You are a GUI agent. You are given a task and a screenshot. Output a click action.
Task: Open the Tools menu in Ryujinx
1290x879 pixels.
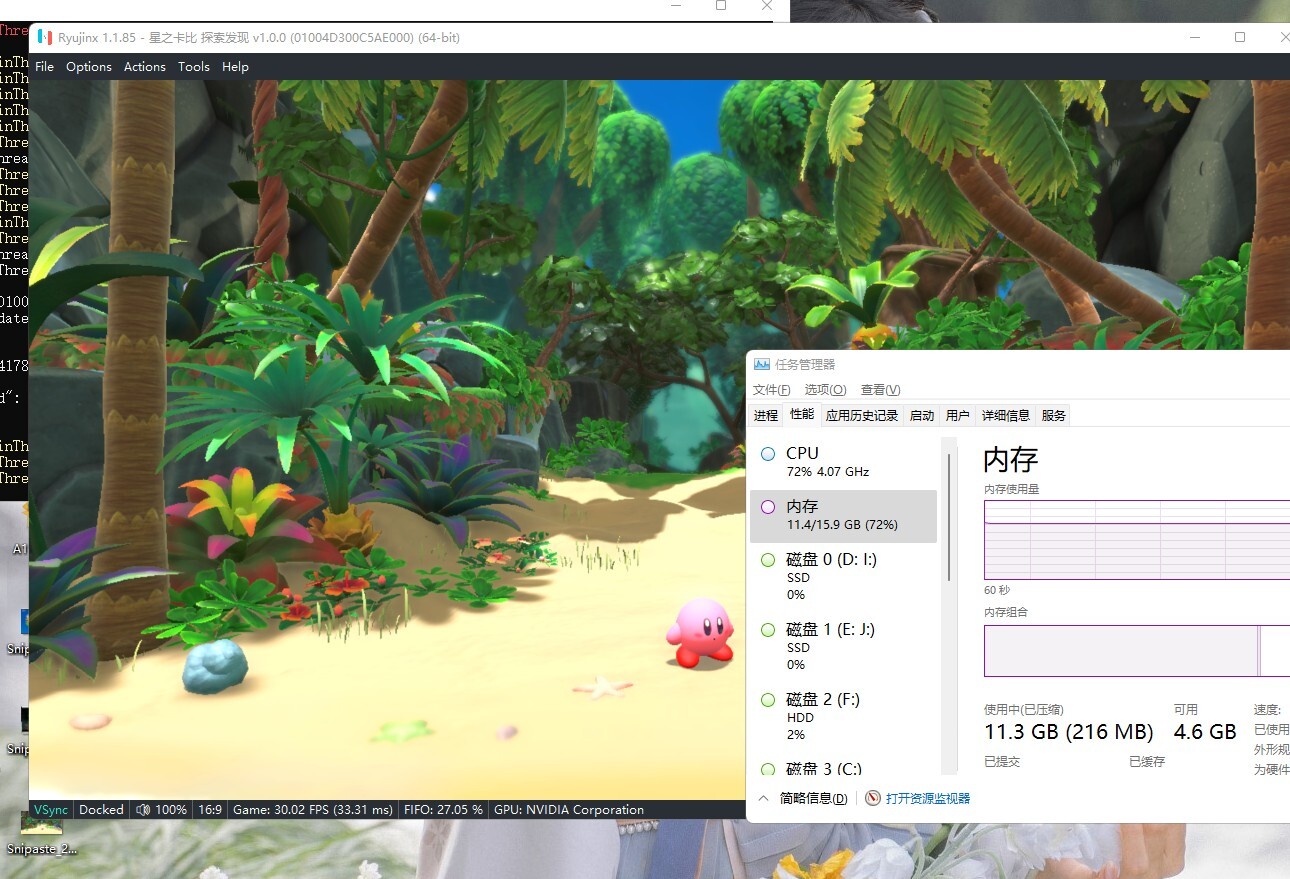[x=194, y=67]
